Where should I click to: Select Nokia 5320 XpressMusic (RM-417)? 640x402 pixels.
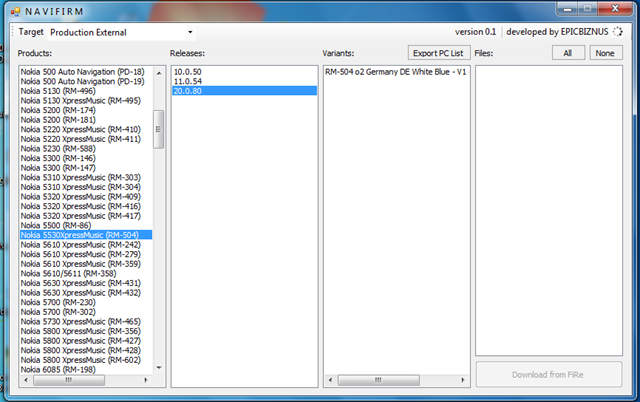tap(86, 215)
